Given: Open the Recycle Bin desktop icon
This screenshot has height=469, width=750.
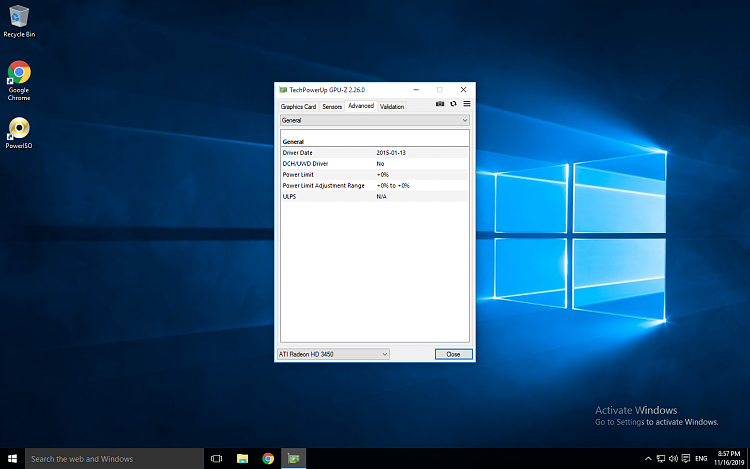Looking at the screenshot, I should coord(19,21).
